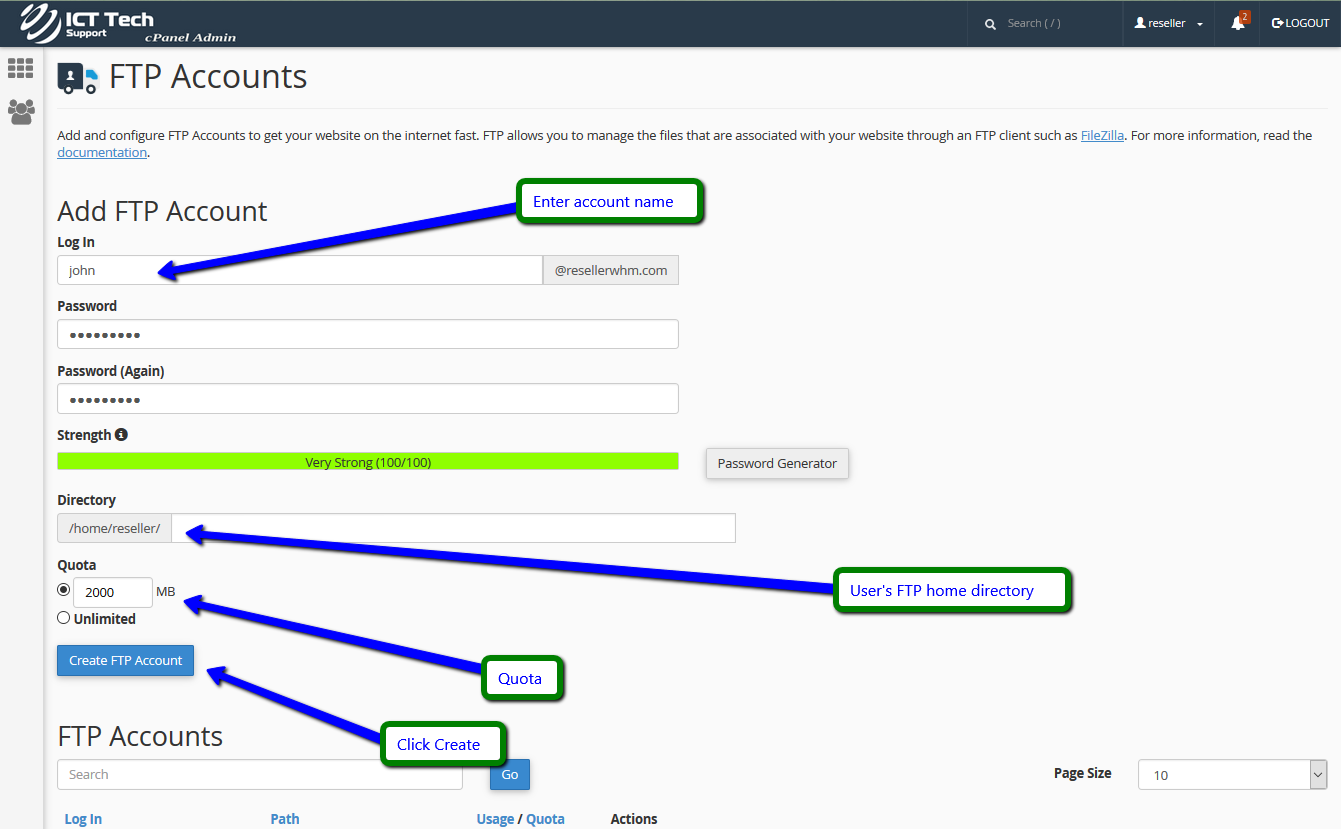This screenshot has height=829, width=1341.
Task: Click the Log In username field
Action: [300, 270]
